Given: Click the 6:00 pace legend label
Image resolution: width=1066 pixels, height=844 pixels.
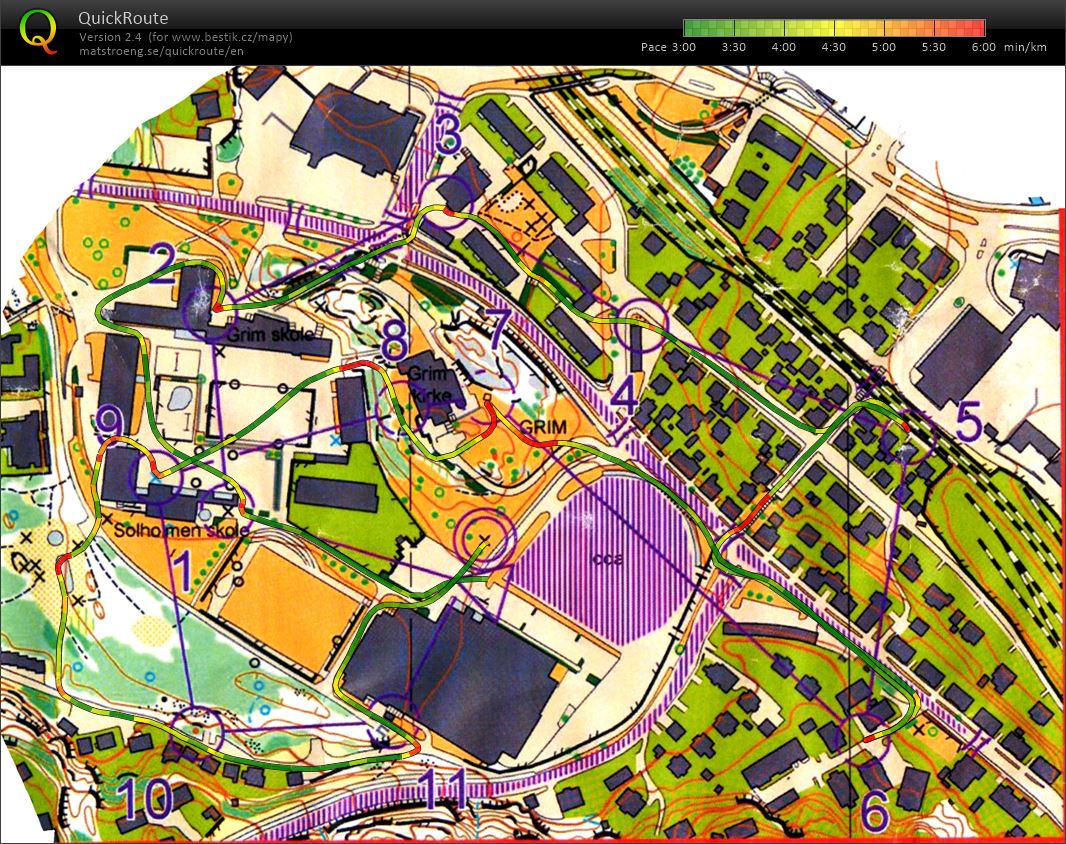Looking at the screenshot, I should pyautogui.click(x=984, y=47).
